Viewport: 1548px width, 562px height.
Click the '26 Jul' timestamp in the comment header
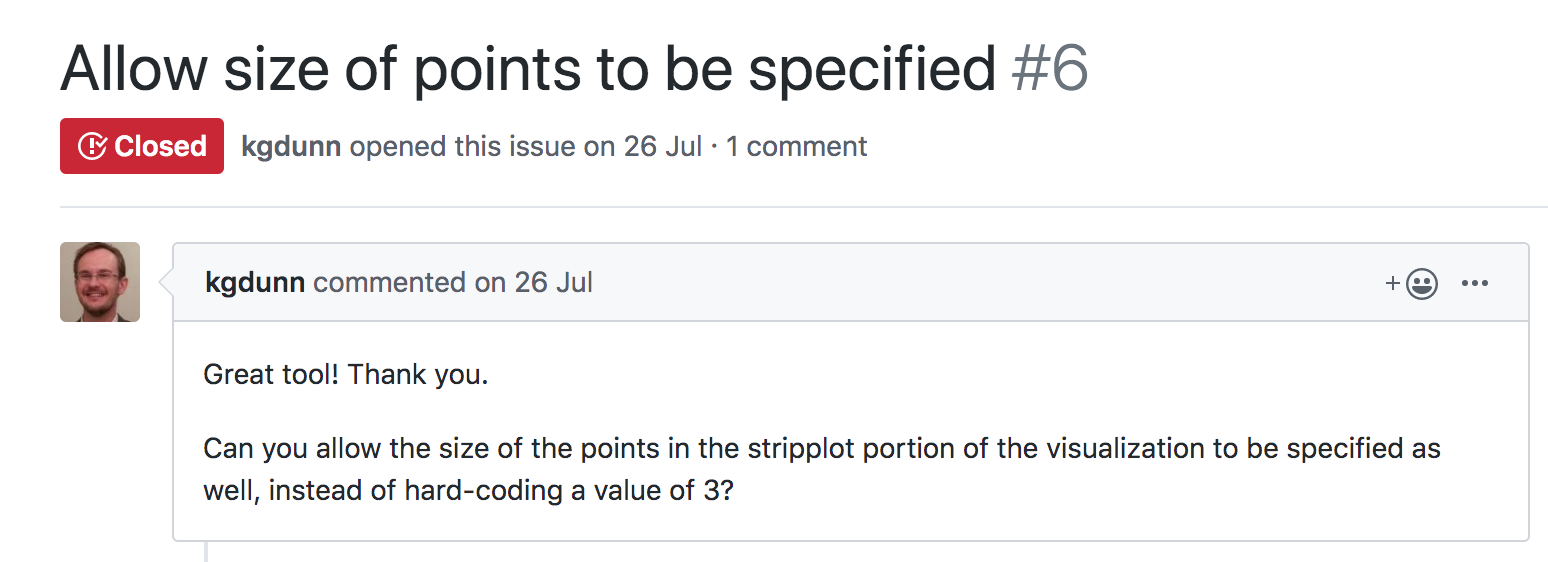point(554,283)
